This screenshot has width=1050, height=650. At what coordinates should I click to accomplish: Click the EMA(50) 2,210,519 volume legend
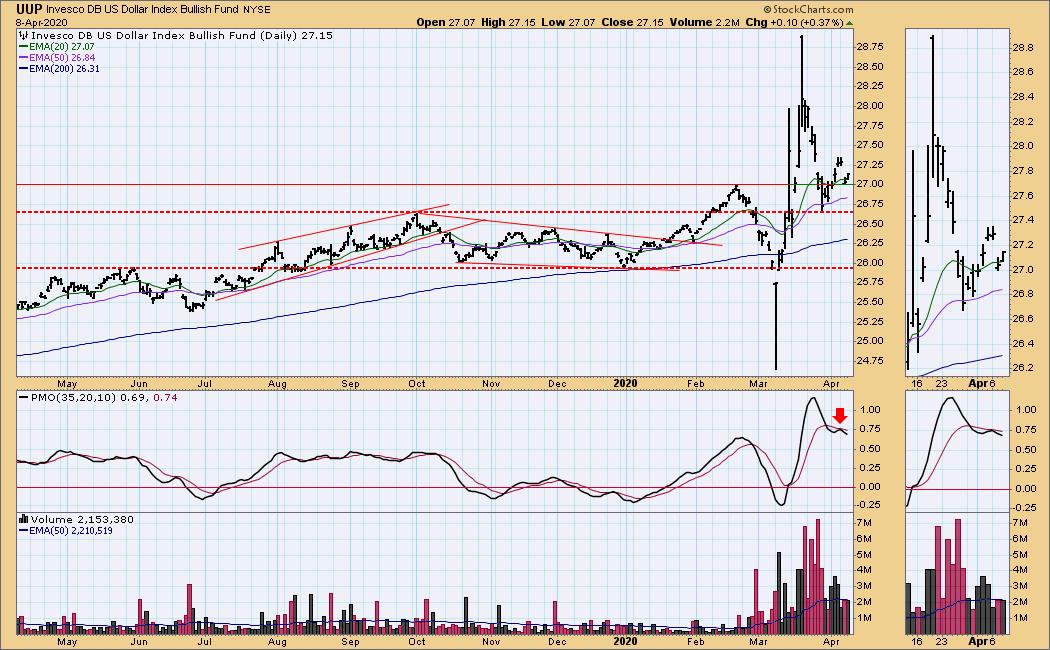point(71,530)
